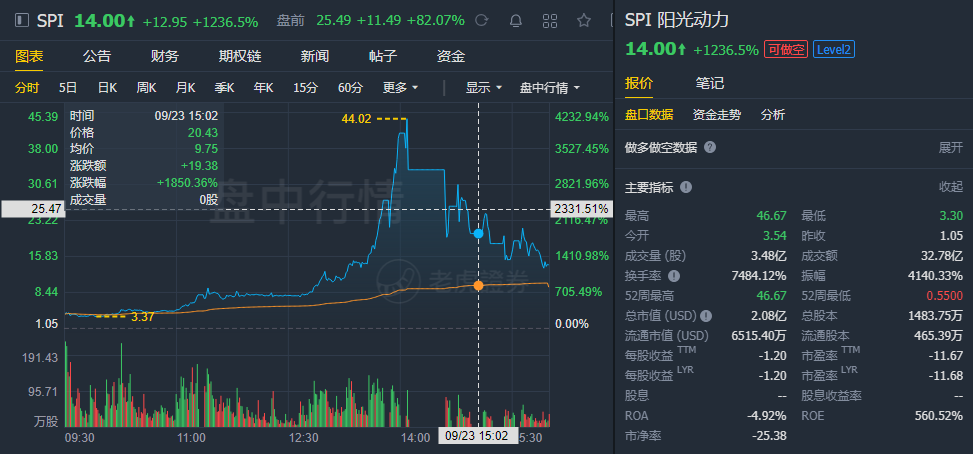Open the 公告 tab
The width and height of the screenshot is (973, 454).
(x=97, y=56)
